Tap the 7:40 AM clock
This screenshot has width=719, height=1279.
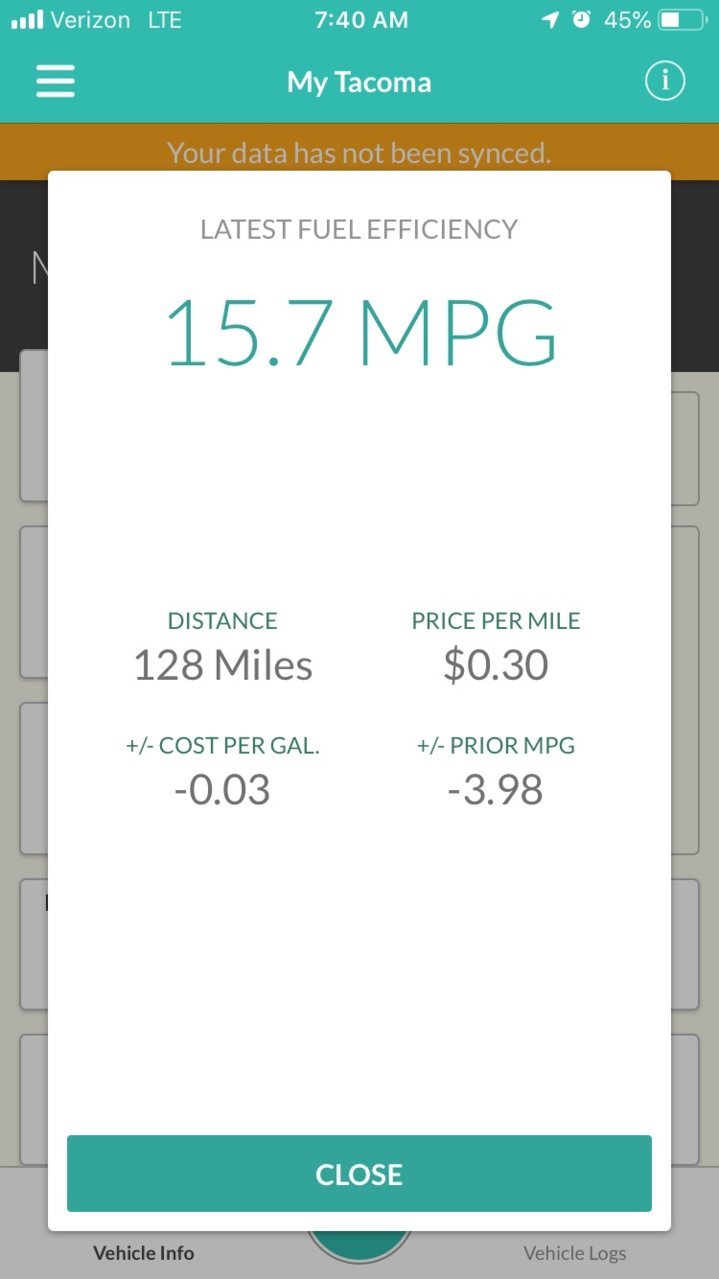[x=361, y=19]
